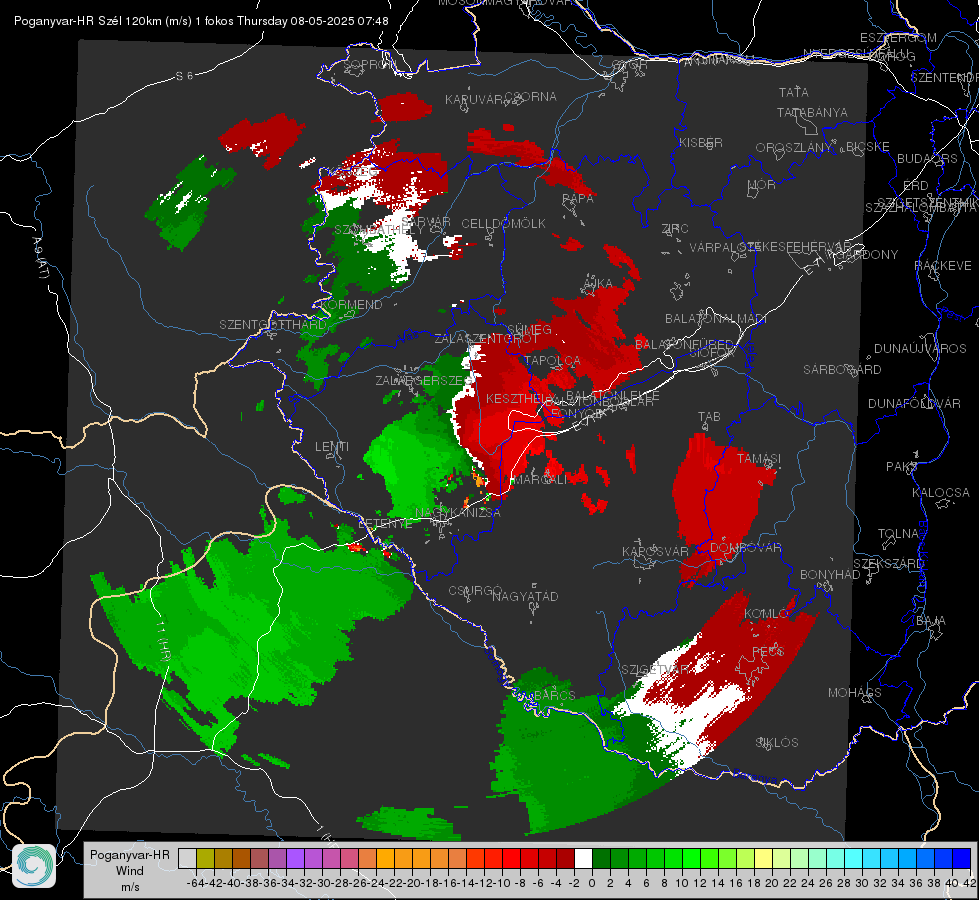Click the TATA city label
The image size is (979, 900).
pos(794,92)
